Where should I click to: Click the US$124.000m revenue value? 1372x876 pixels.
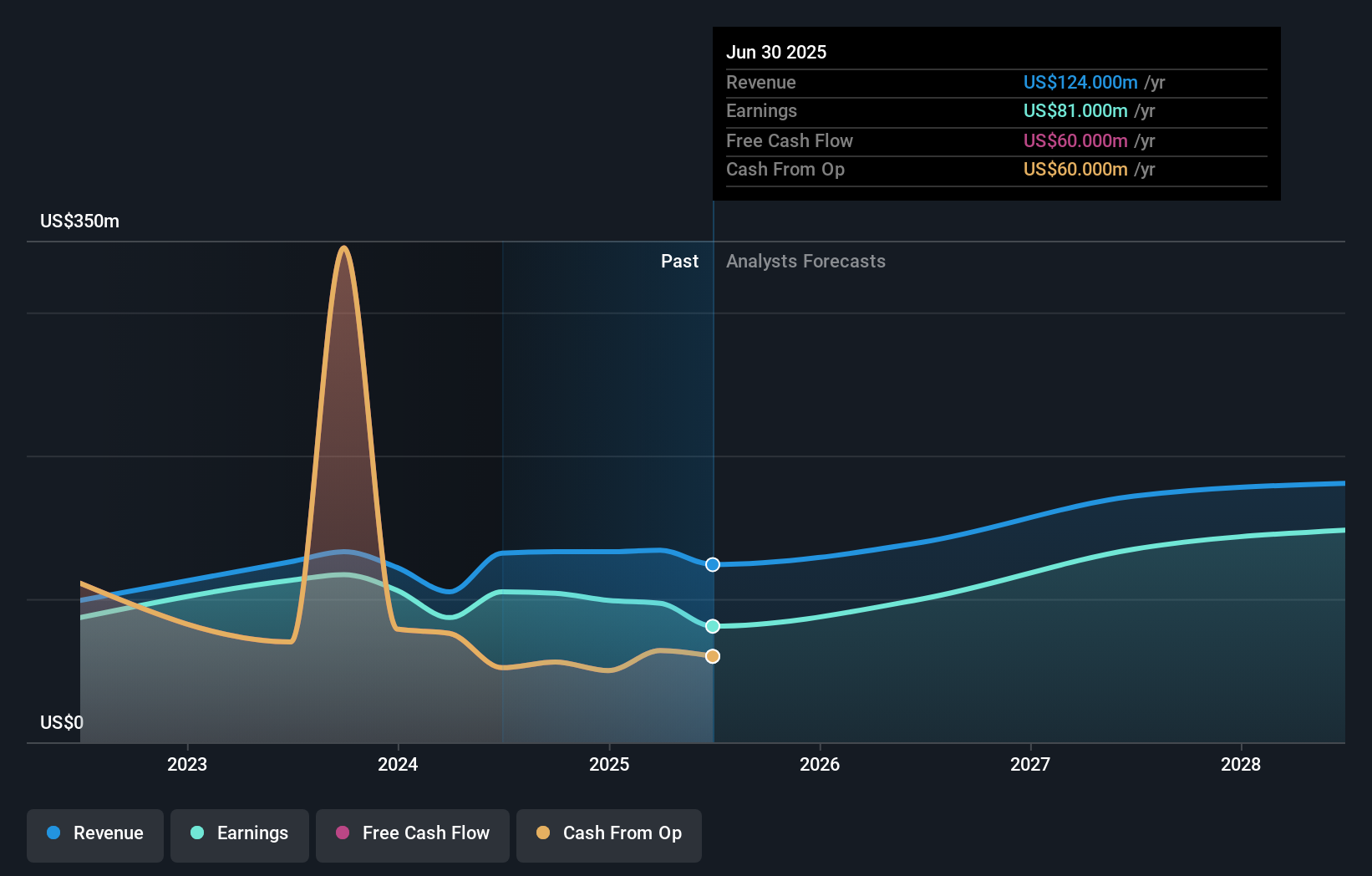click(x=1080, y=82)
